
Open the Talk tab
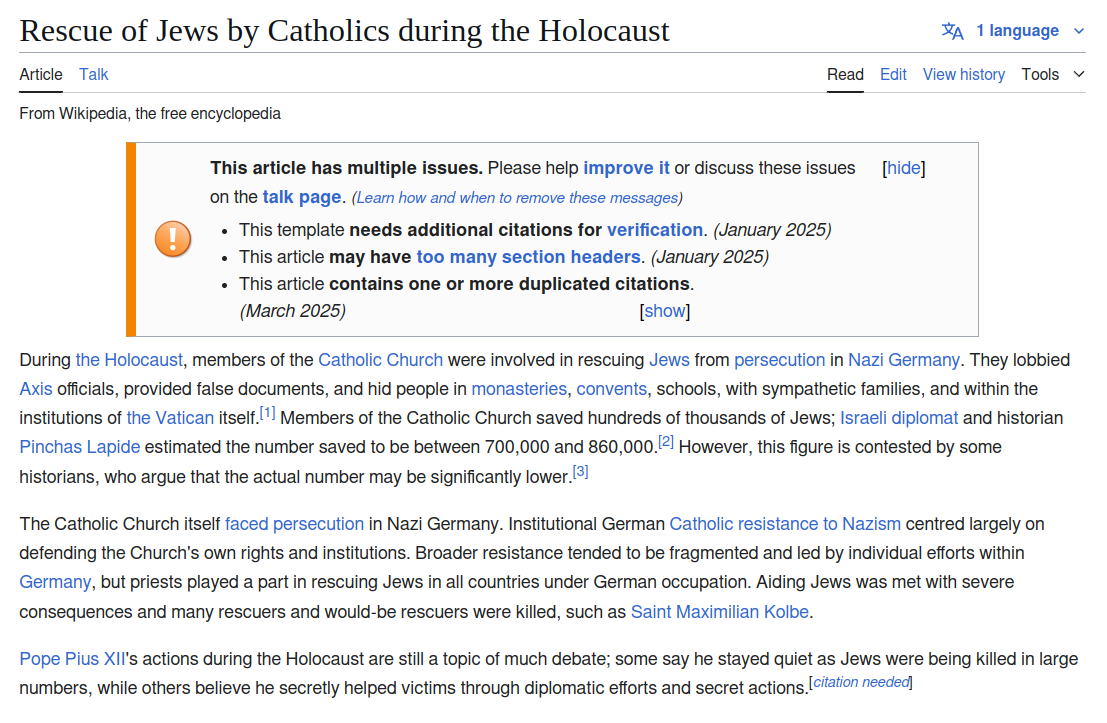click(x=93, y=74)
